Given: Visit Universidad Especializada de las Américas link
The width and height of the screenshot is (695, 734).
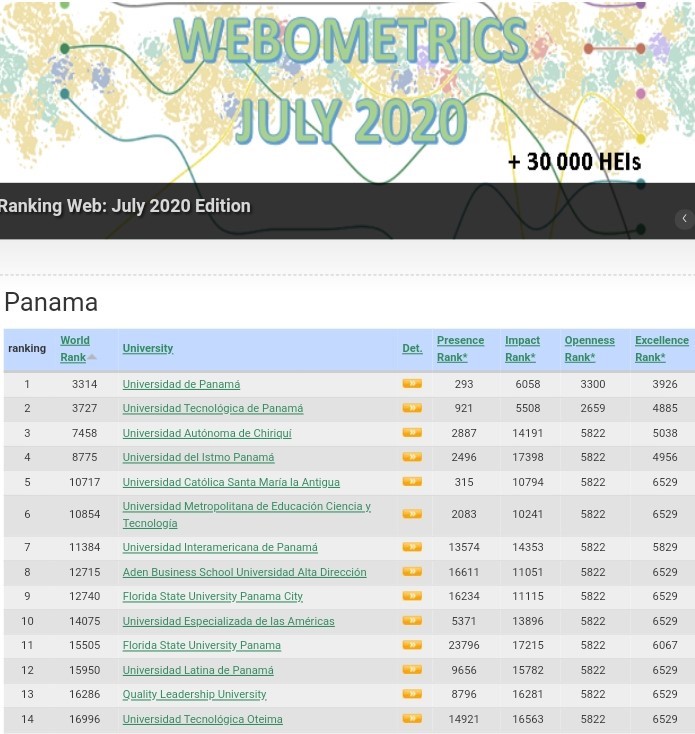Looking at the screenshot, I should 228,621.
